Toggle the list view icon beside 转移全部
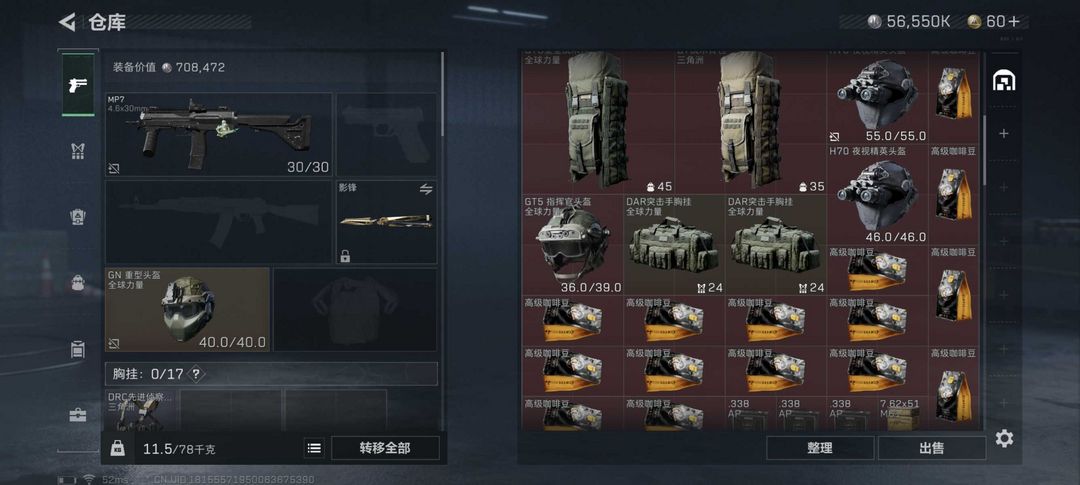Viewport: 1080px width, 485px height. point(314,448)
